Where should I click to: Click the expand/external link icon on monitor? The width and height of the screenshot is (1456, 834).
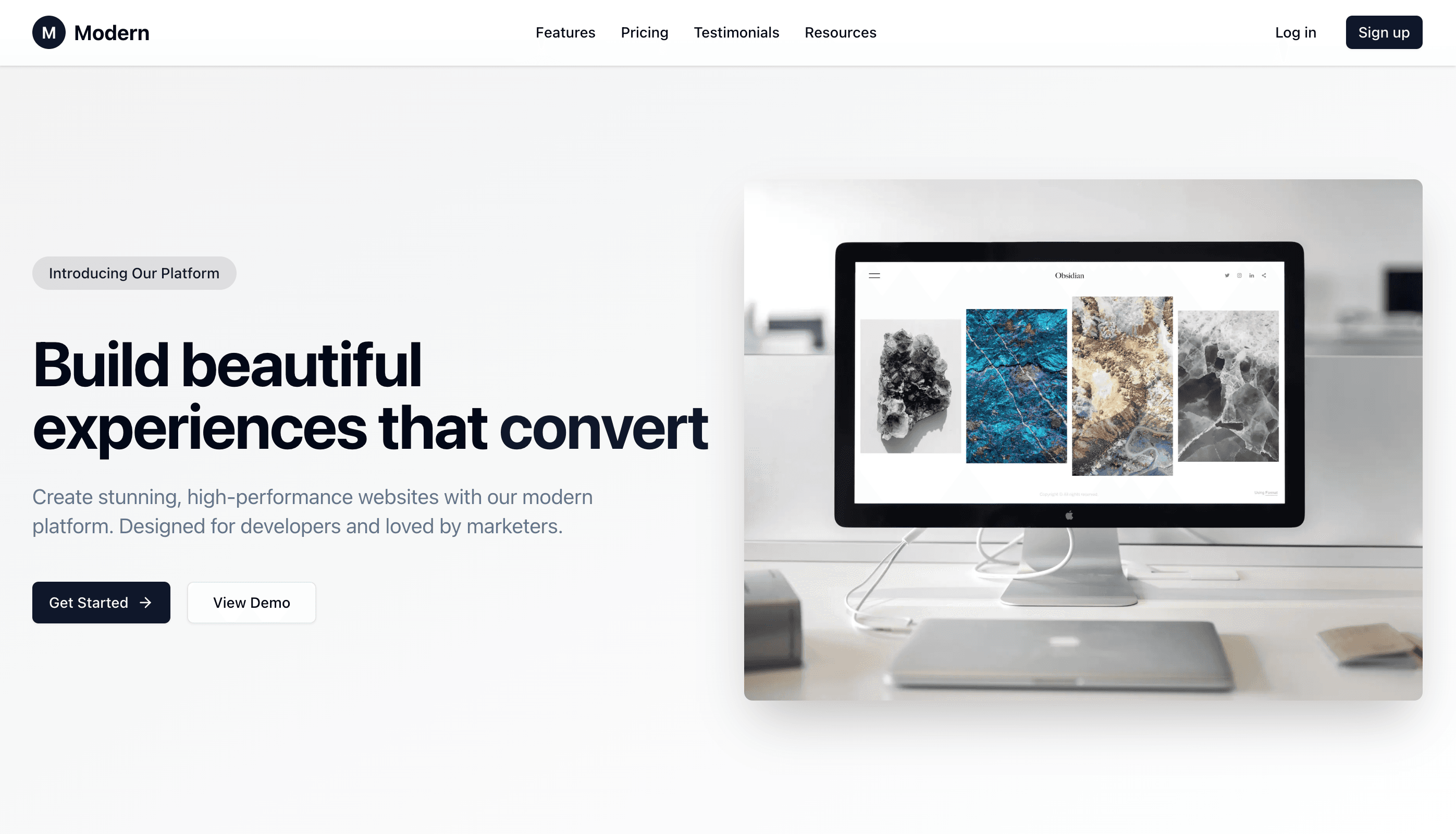tap(1264, 275)
